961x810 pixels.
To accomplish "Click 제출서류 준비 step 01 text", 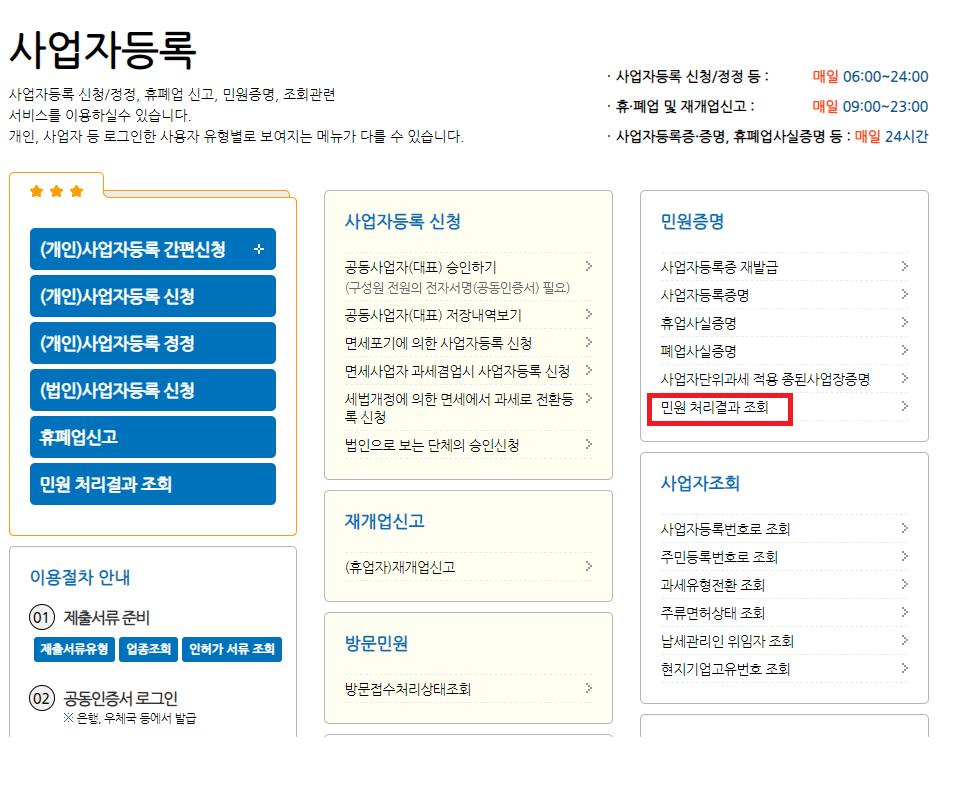I will pos(107,618).
